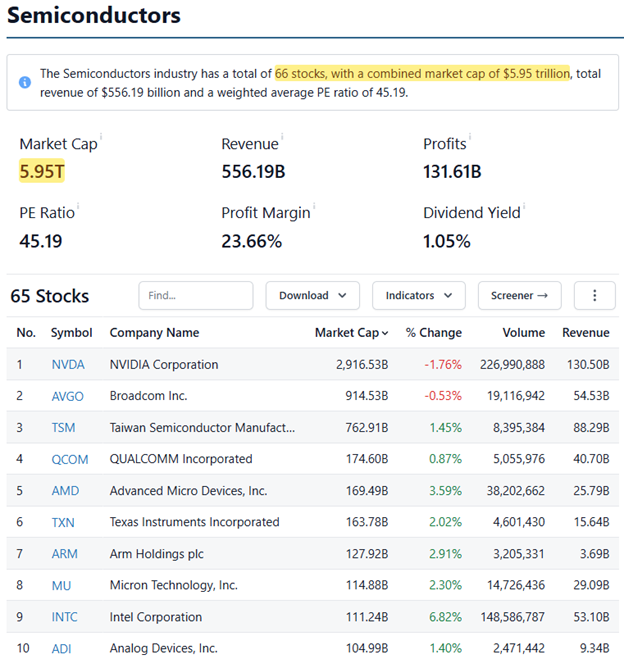Click the 65 Stocks heading
Screen dimensions: 624x659
(50, 296)
